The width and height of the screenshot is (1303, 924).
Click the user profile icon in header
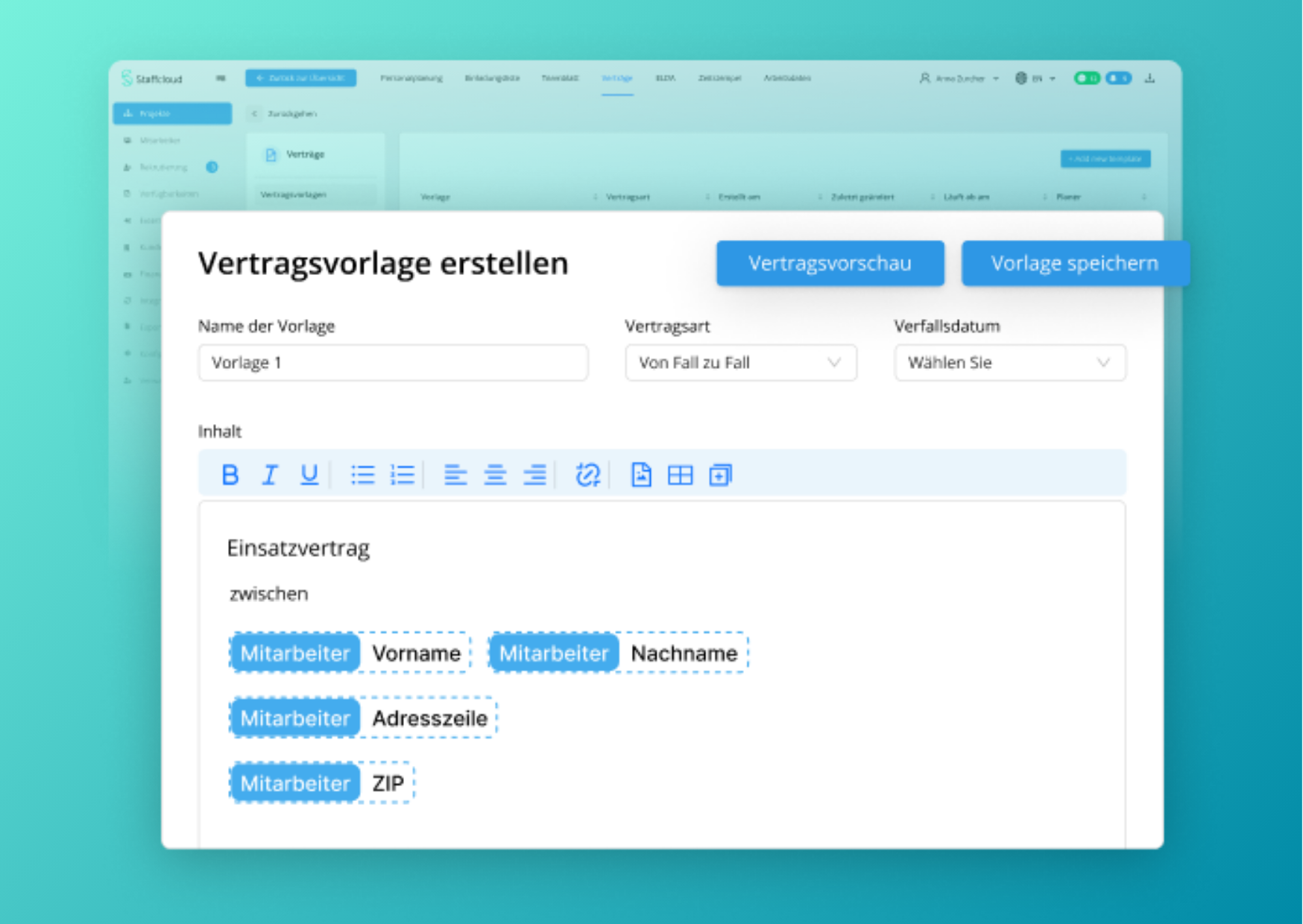tap(925, 78)
